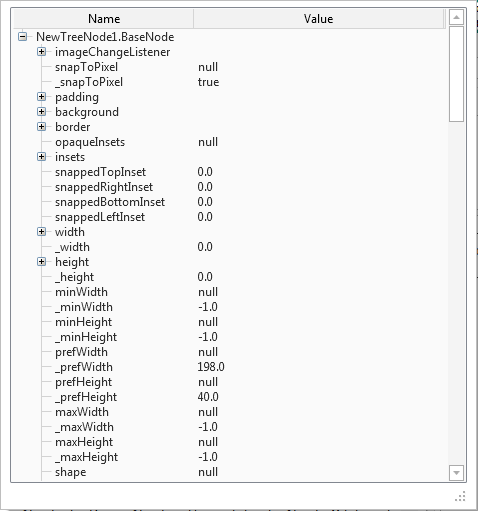The image size is (478, 511).
Task: Click the vertical scrollbar thumb
Action: [456, 74]
